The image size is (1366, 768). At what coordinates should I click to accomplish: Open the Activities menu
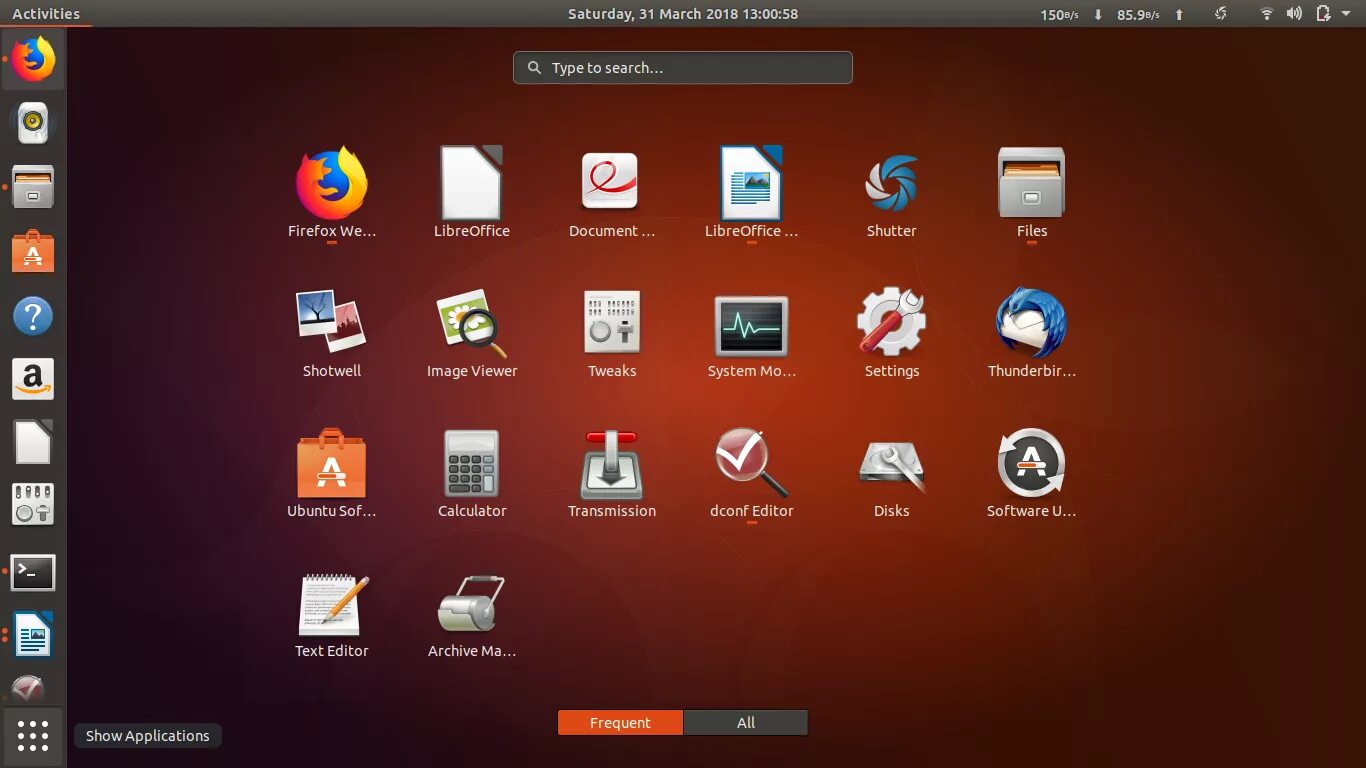[47, 13]
